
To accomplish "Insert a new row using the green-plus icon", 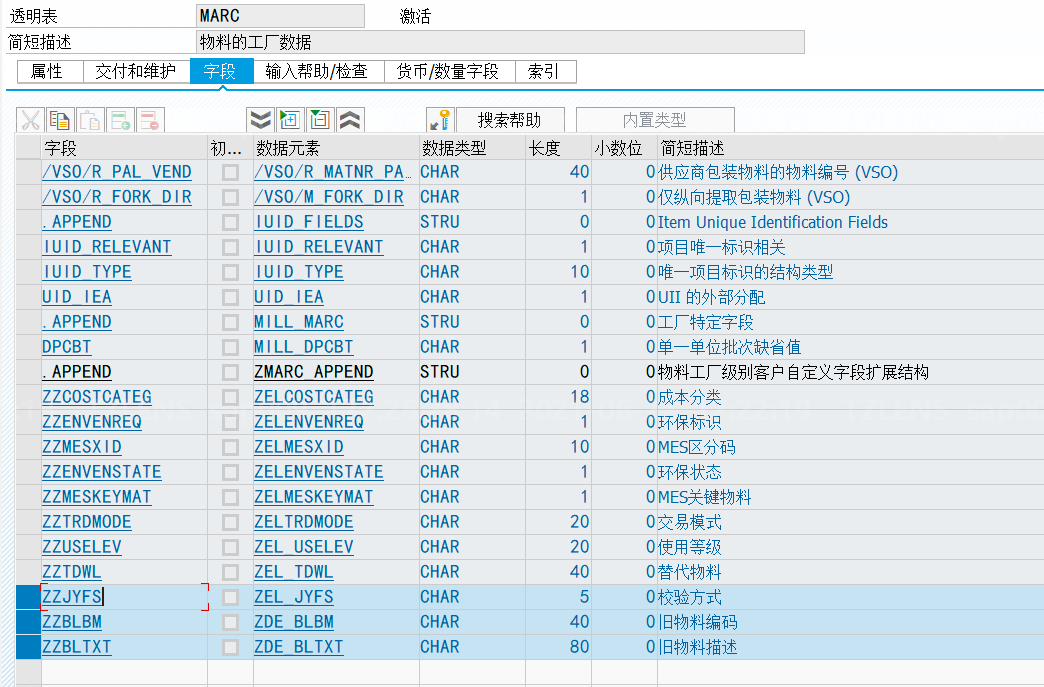I will (118, 119).
